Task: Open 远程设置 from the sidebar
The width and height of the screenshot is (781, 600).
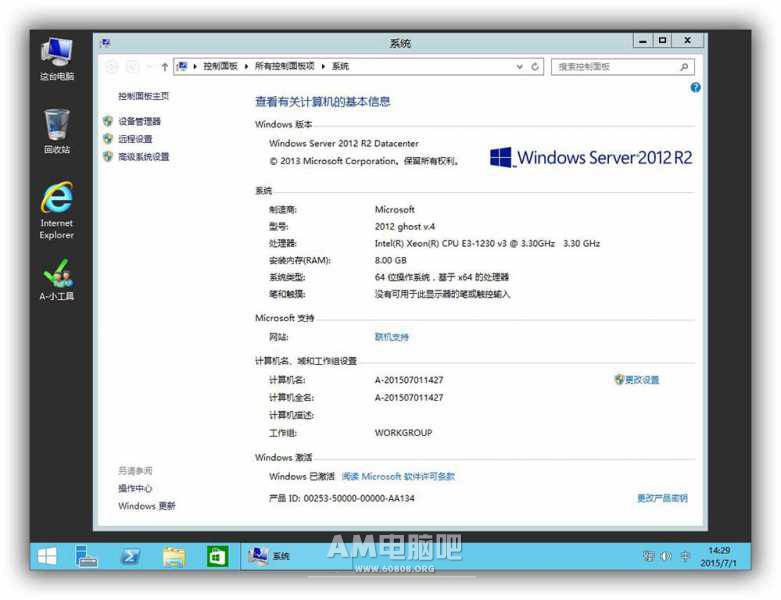Action: coord(135,139)
